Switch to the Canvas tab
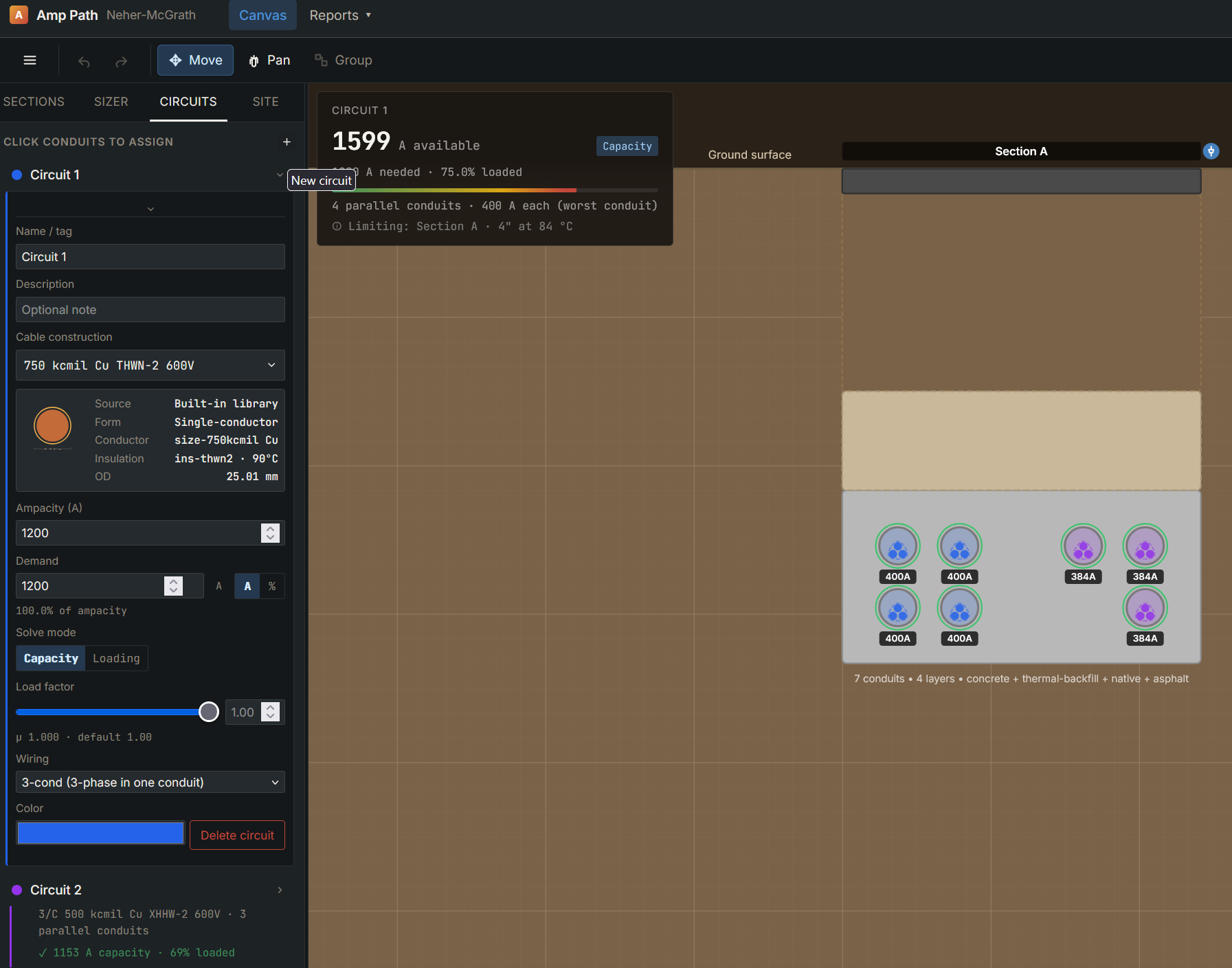 [262, 15]
